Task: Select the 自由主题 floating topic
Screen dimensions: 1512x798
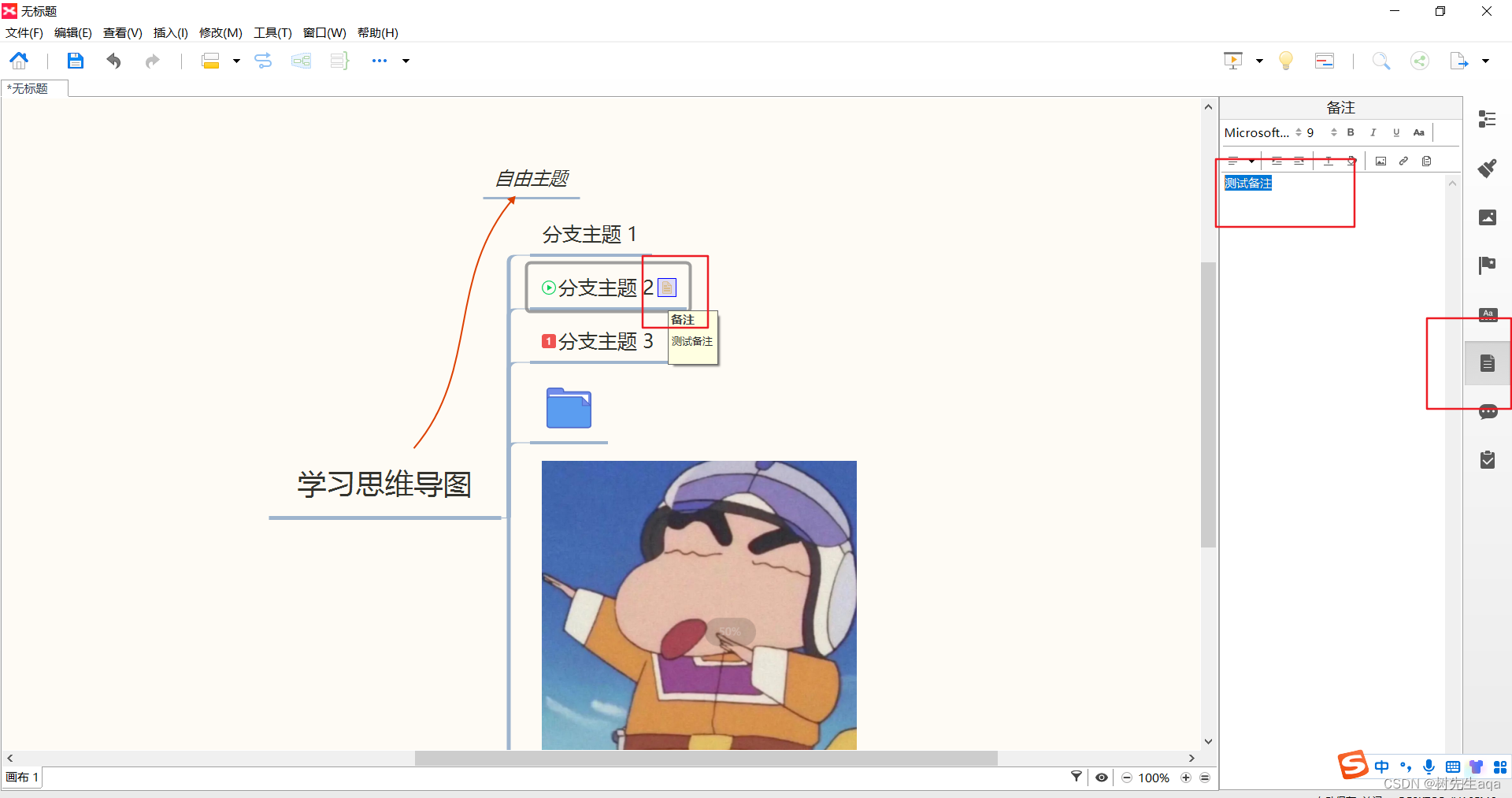Action: pyautogui.click(x=532, y=179)
